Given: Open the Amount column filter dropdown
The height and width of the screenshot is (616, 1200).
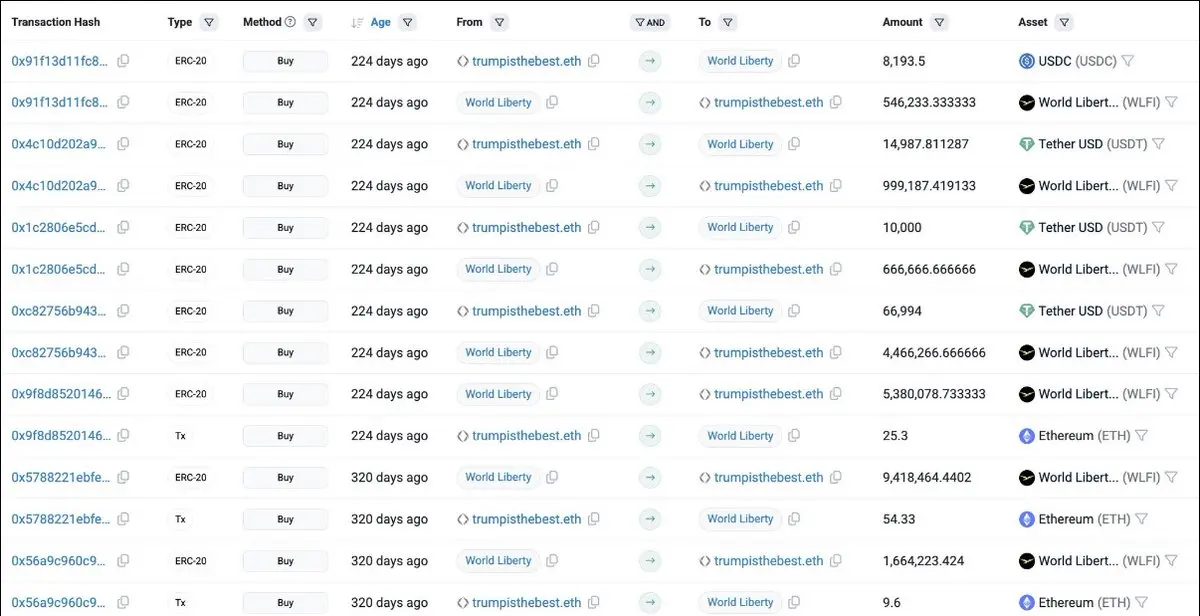Looking at the screenshot, I should tap(939, 22).
